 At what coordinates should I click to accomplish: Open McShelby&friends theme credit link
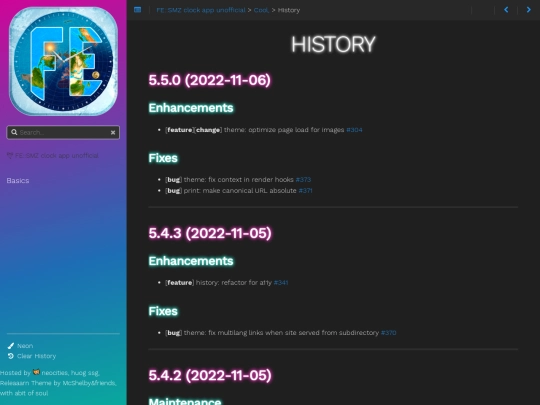89,383
